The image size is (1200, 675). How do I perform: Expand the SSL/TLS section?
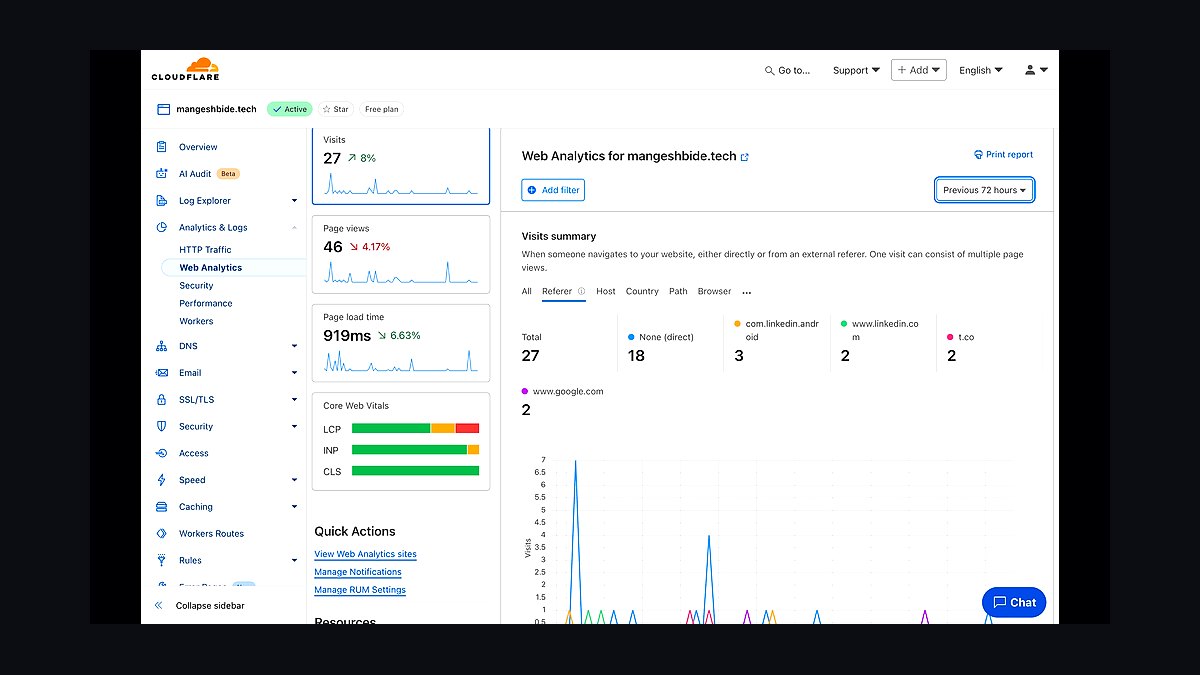(x=294, y=400)
